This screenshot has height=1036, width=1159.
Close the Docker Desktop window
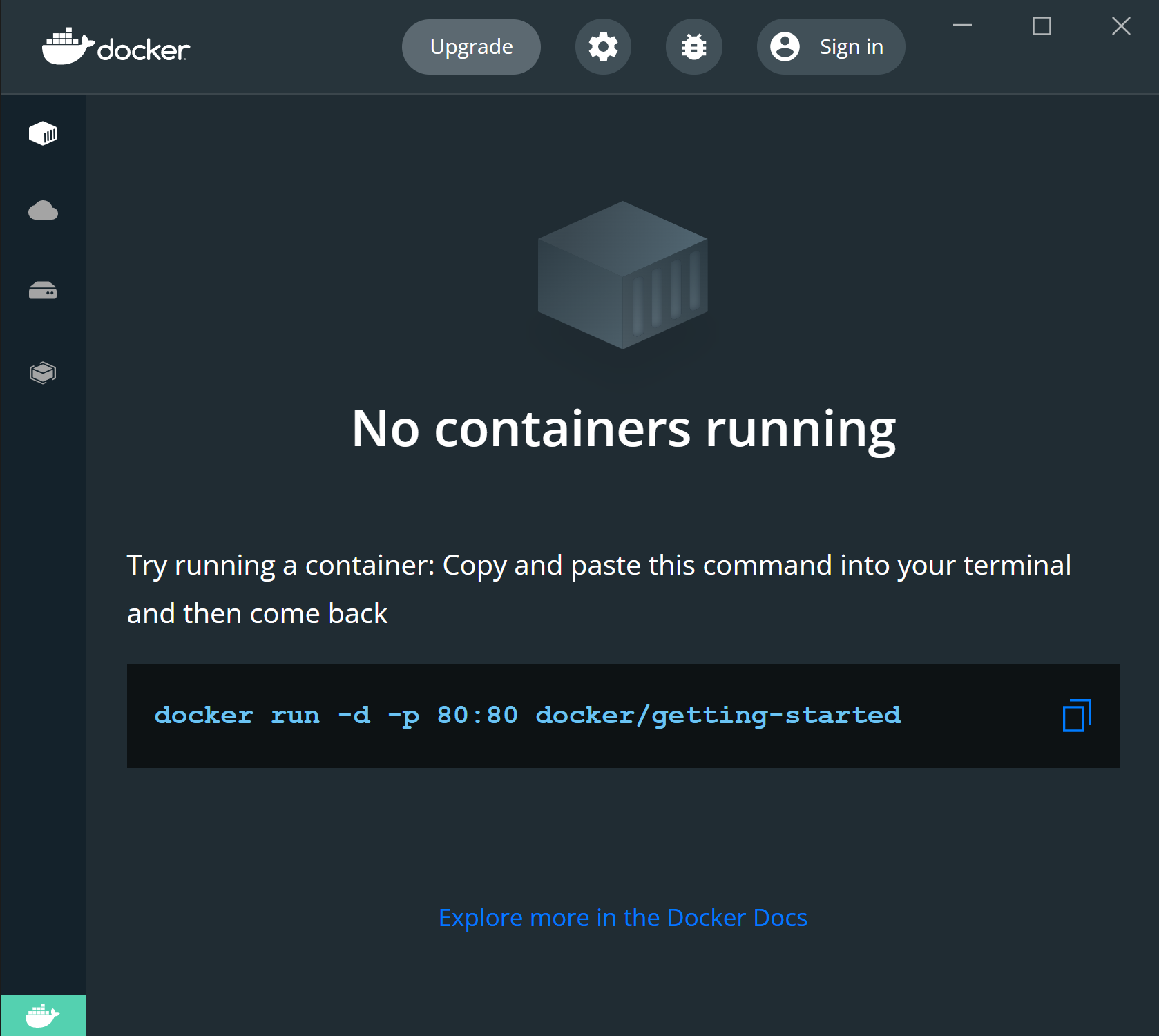[1121, 26]
